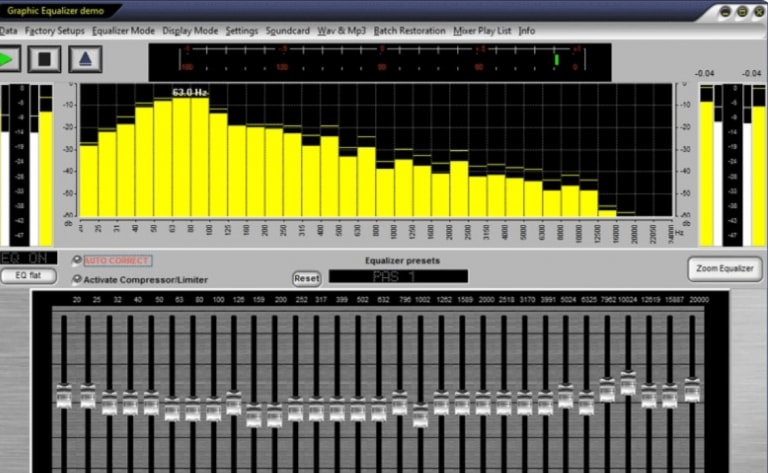Click the Stop square button

[45, 59]
